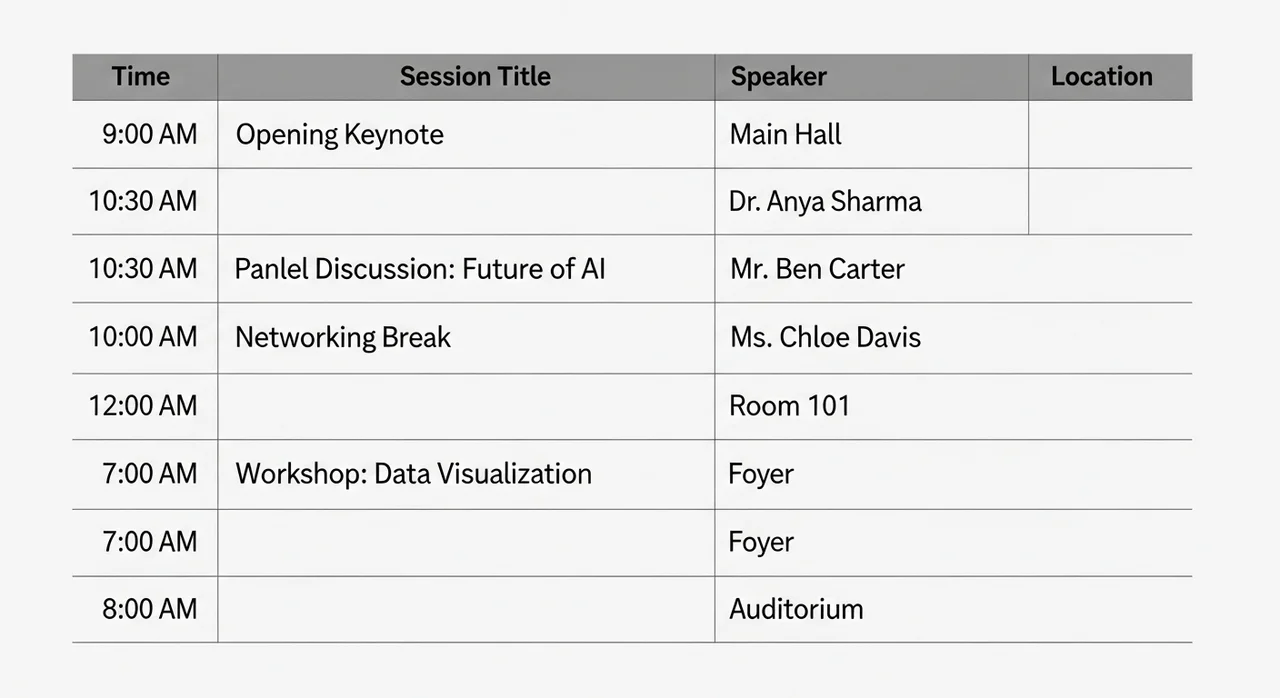The image size is (1280, 698).
Task: Click the Networking Break cell
Action: 466,337
